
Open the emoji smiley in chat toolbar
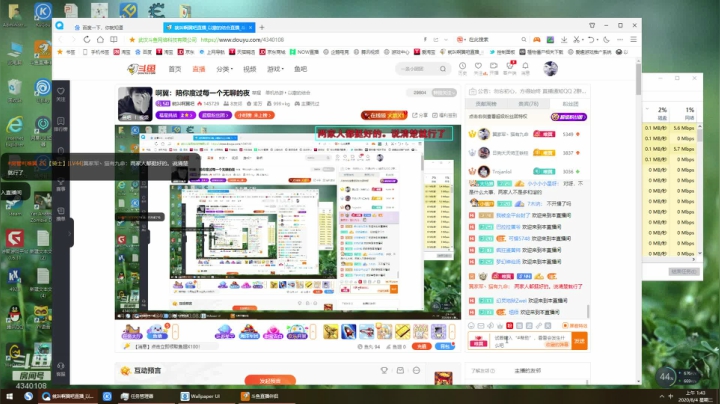tap(471, 325)
